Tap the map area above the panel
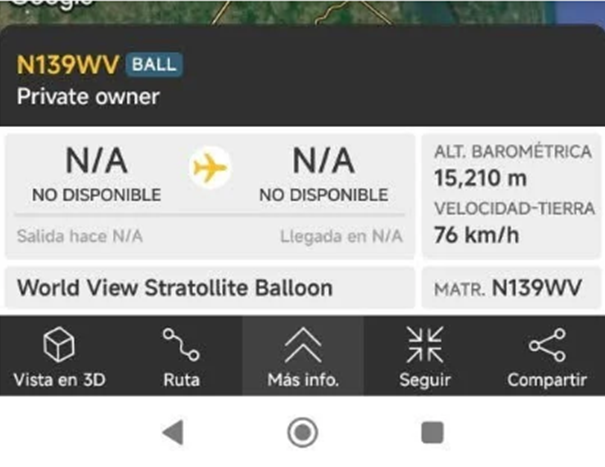This screenshot has width=605, height=467. [x=300, y=12]
